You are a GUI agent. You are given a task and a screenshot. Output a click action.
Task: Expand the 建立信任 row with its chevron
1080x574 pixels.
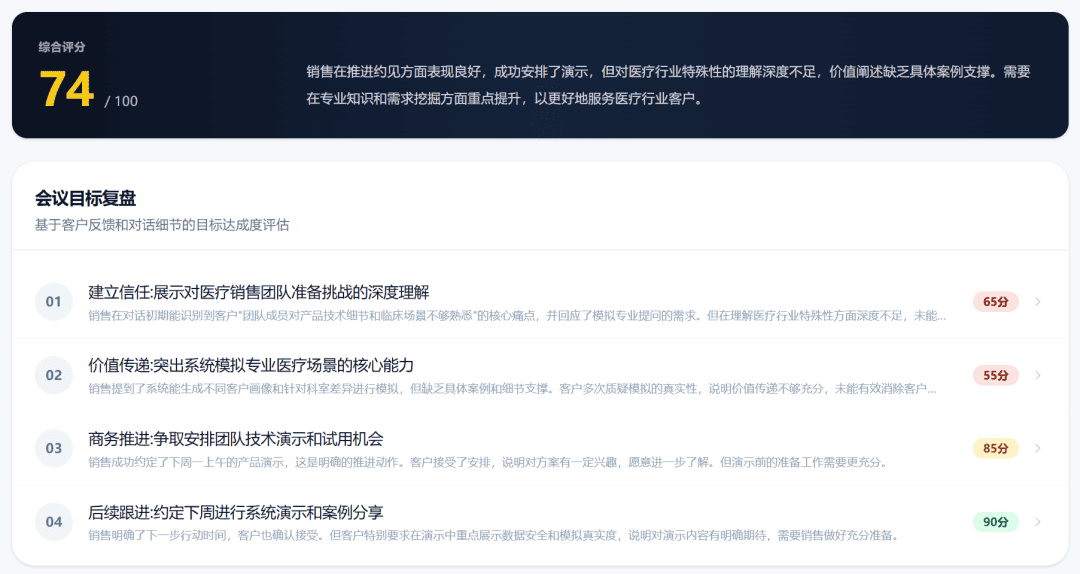coord(1038,302)
